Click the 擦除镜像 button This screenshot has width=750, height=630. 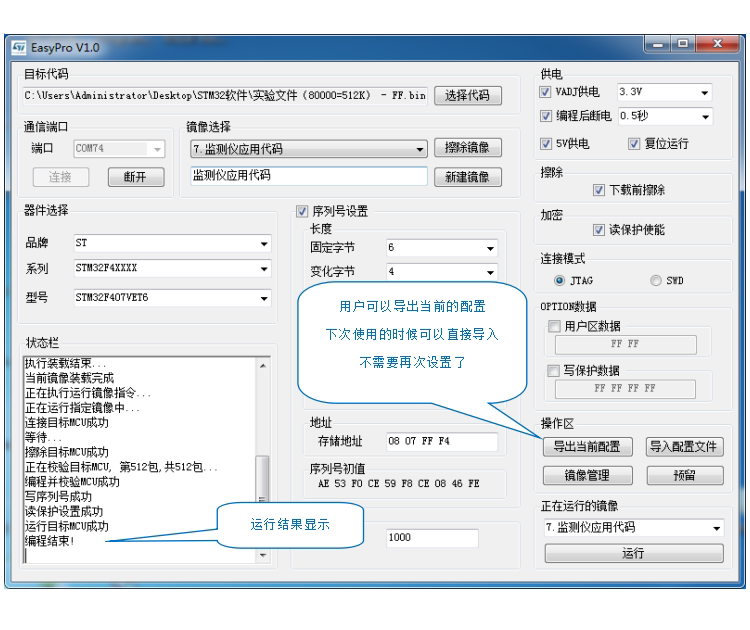(x=467, y=147)
